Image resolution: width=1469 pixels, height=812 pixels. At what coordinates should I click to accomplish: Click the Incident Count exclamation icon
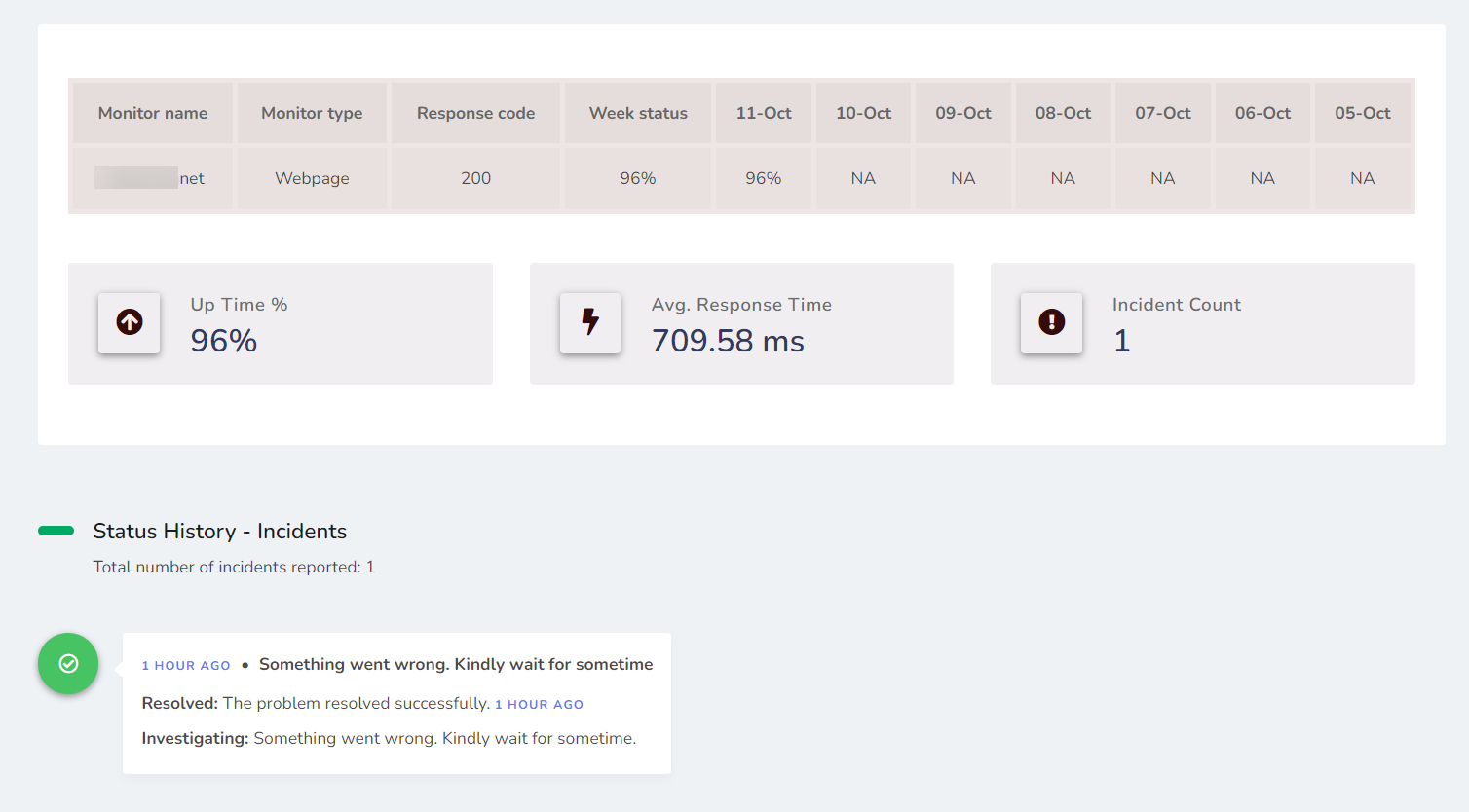(1052, 322)
